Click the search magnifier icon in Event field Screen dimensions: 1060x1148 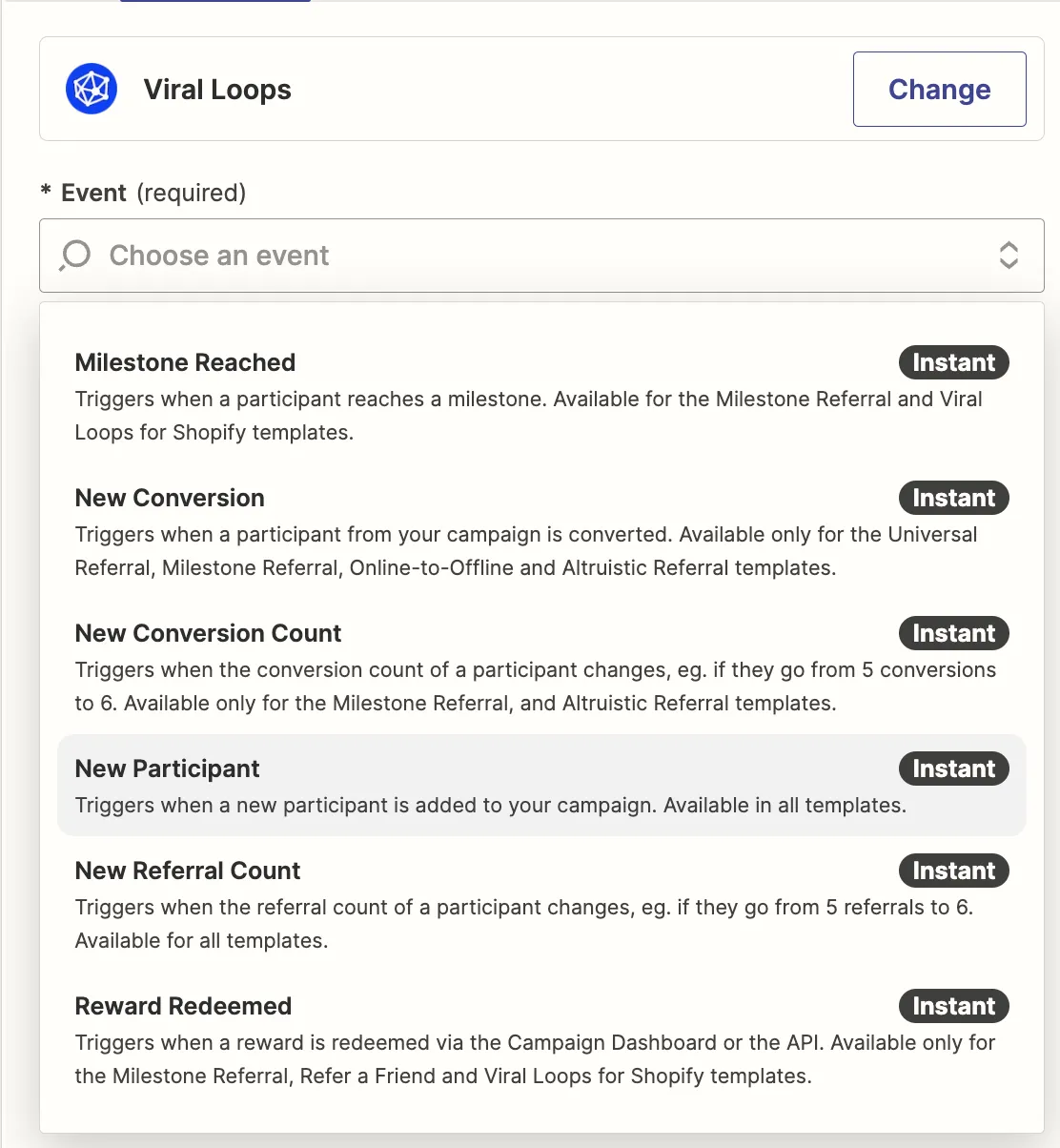point(74,256)
